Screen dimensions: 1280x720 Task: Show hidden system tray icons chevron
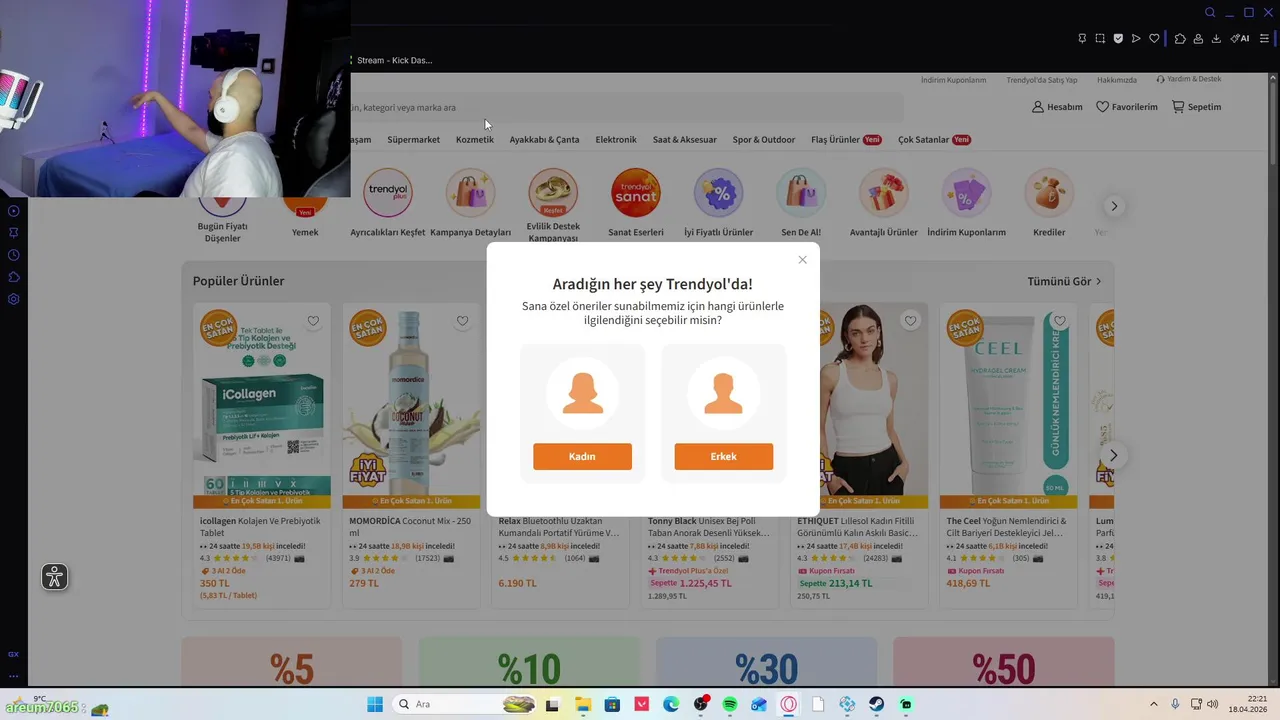click(1153, 705)
